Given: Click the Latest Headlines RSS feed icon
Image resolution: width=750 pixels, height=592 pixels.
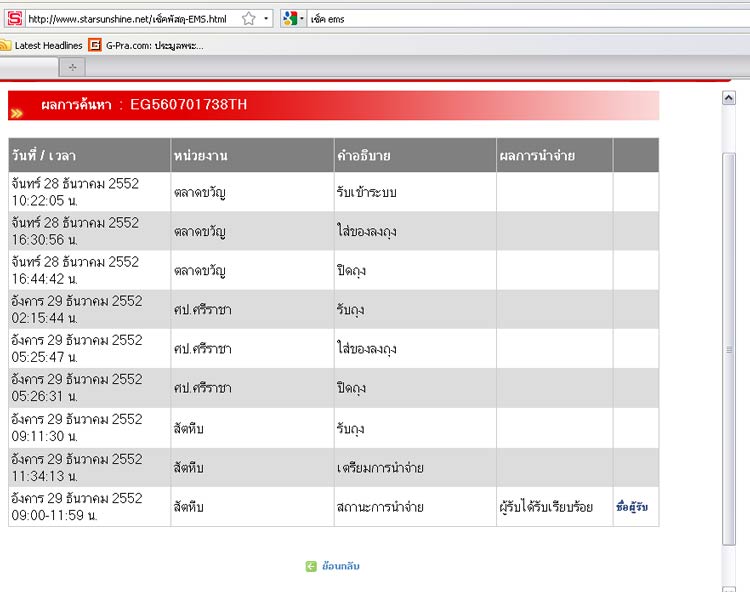Looking at the screenshot, I should [x=5, y=45].
